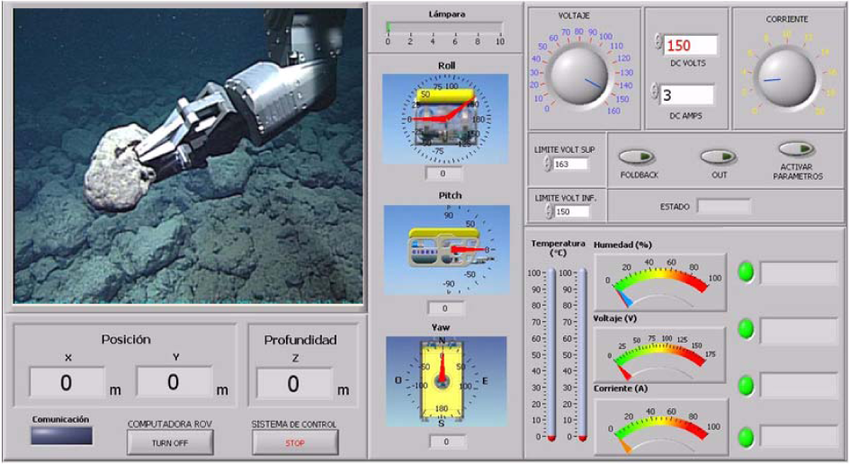Click the LIMITE VOLT INF field showing 150
The height and width of the screenshot is (464, 850).
571,211
